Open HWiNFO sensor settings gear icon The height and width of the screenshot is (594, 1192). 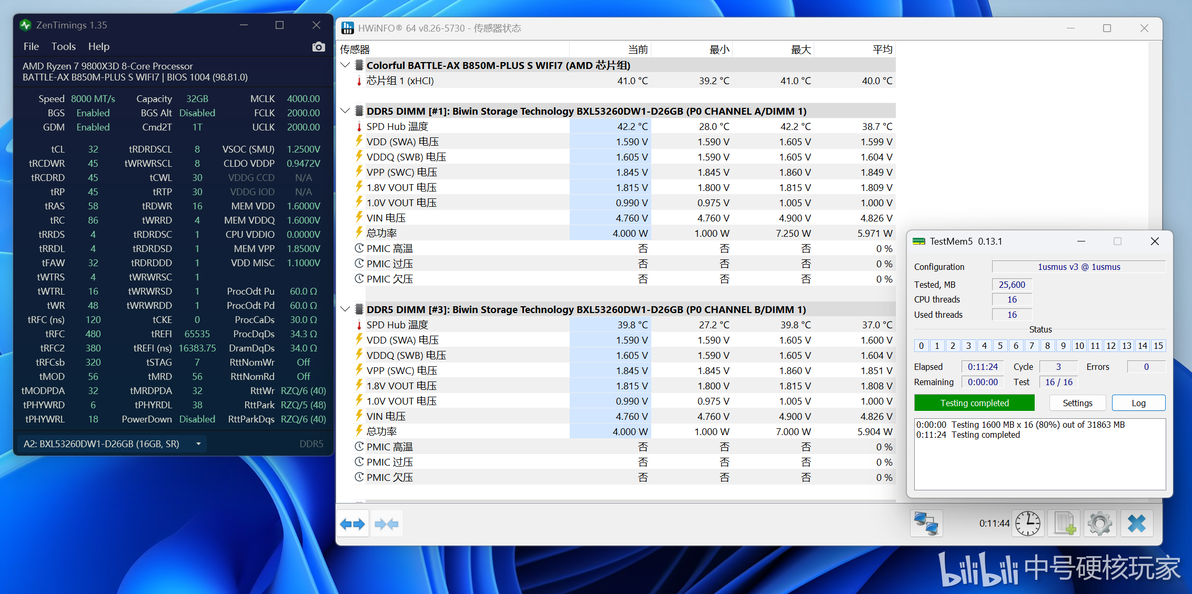[1099, 523]
